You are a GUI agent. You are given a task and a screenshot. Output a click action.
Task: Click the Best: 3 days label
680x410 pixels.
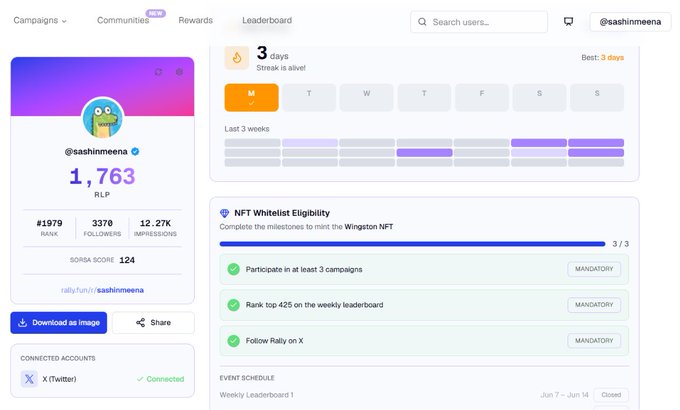click(x=602, y=57)
